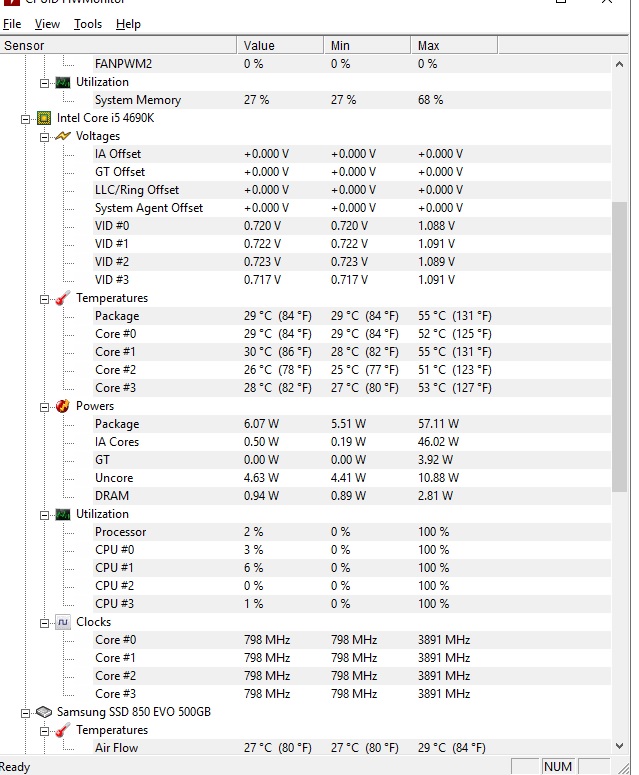This screenshot has width=639, height=775.
Task: Select the Package temperature row
Action: (x=117, y=316)
